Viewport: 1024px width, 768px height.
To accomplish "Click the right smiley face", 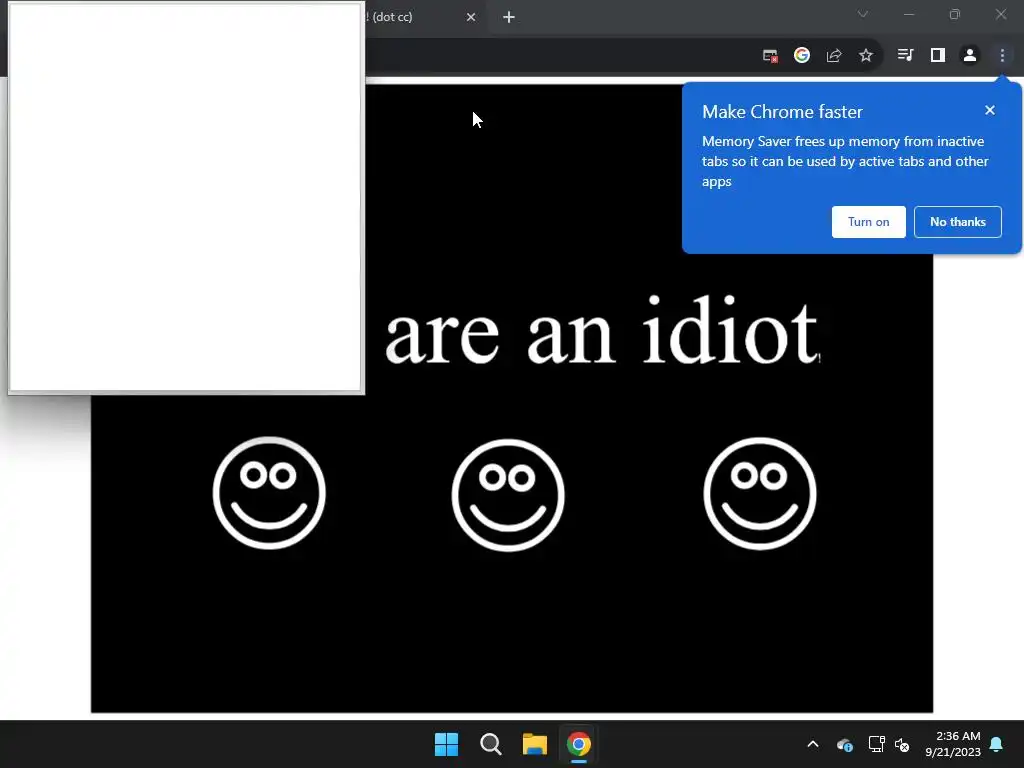I will (x=760, y=494).
